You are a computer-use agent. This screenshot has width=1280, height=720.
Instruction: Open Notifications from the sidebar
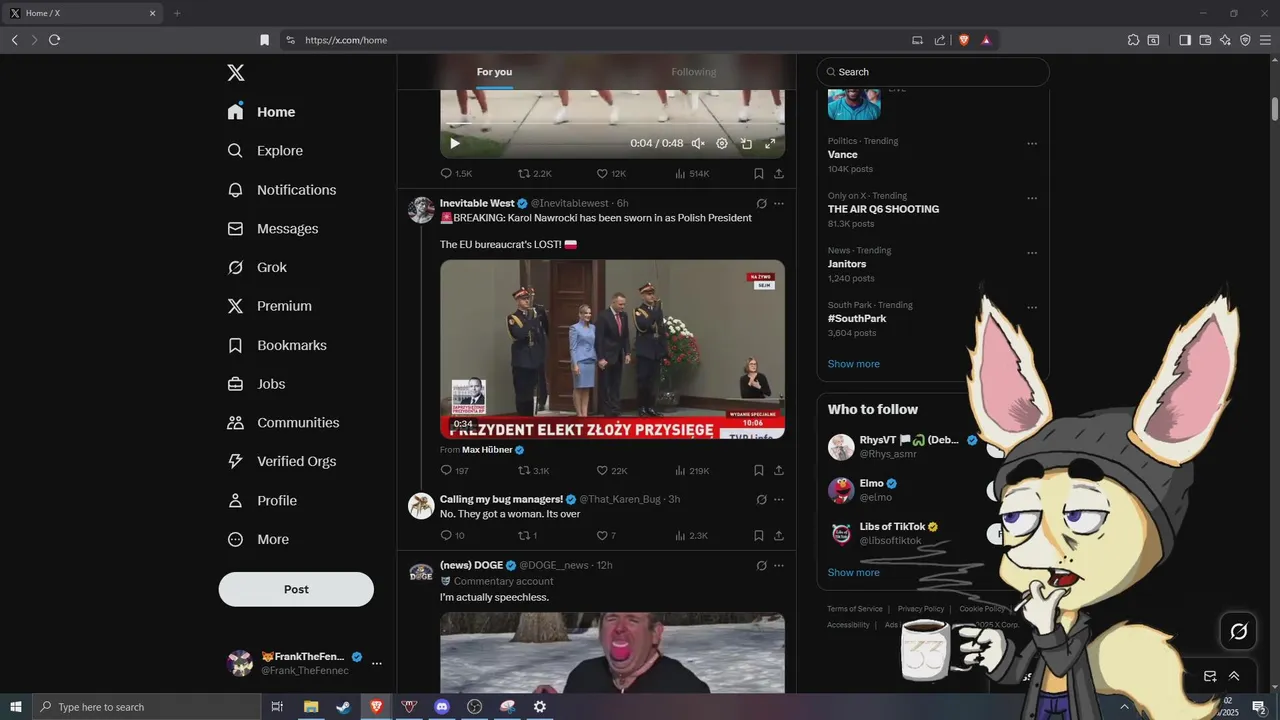[x=282, y=190]
